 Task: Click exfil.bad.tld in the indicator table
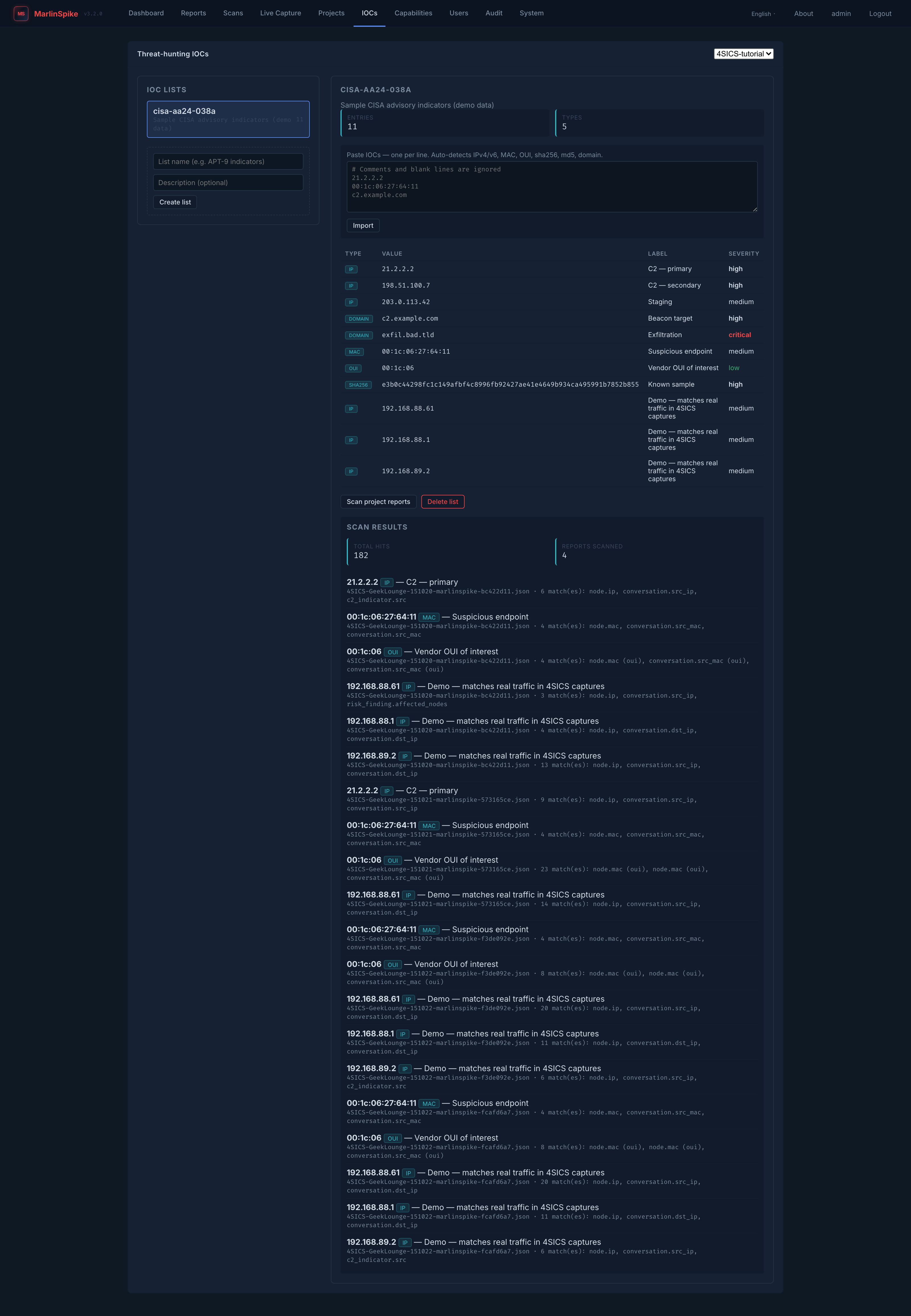click(x=408, y=335)
